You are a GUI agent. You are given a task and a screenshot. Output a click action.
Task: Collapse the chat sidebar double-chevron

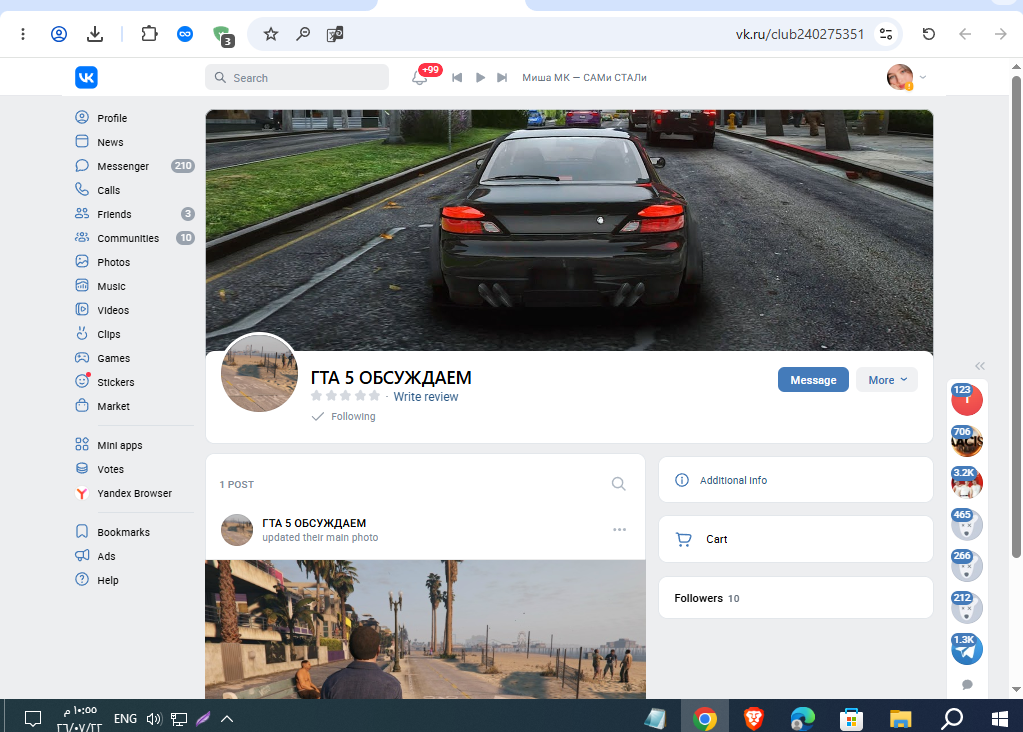(979, 366)
